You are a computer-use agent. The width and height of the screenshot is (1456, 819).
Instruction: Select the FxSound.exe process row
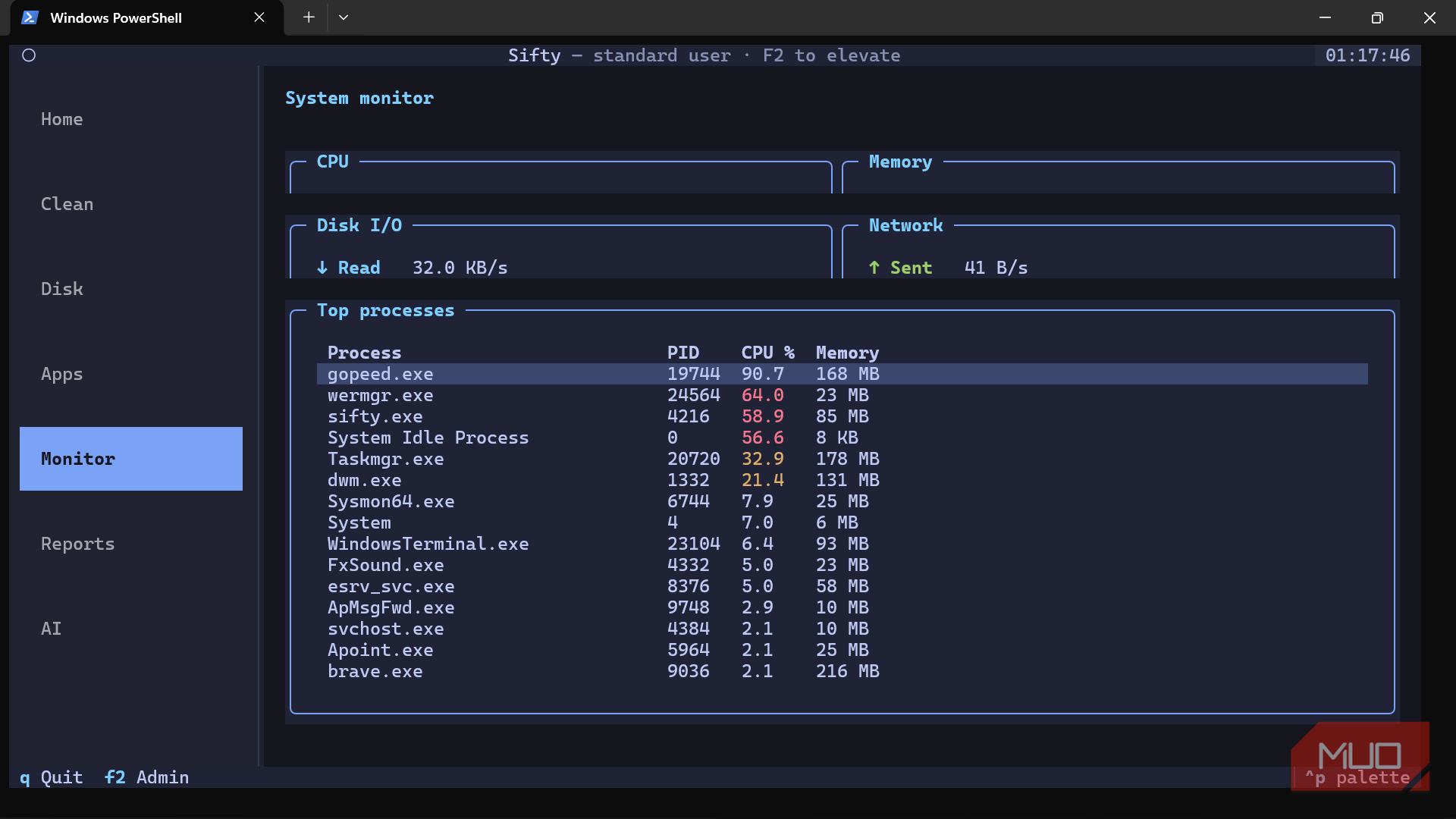point(843,565)
